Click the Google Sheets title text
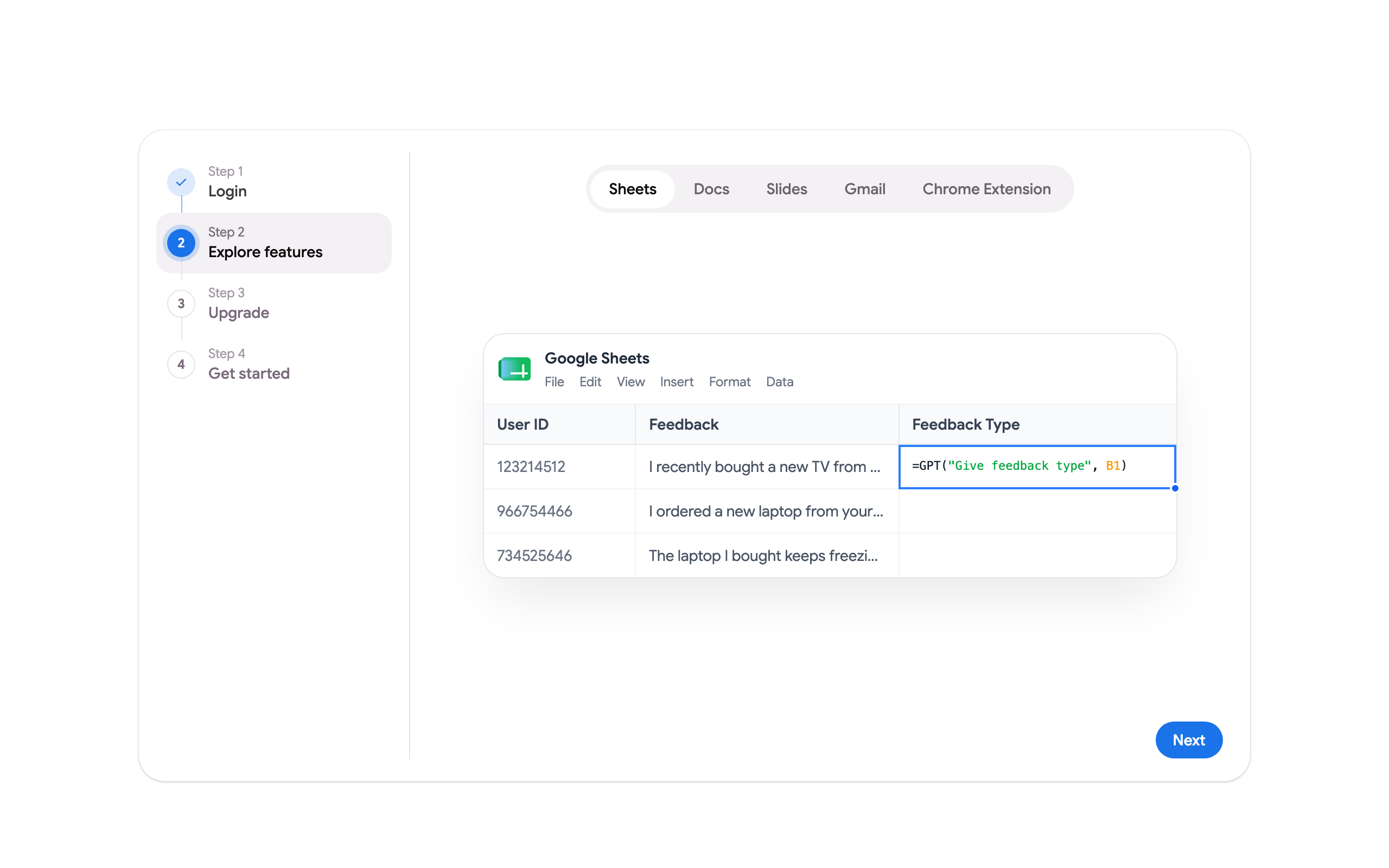This screenshot has height=868, width=1389. click(x=597, y=358)
